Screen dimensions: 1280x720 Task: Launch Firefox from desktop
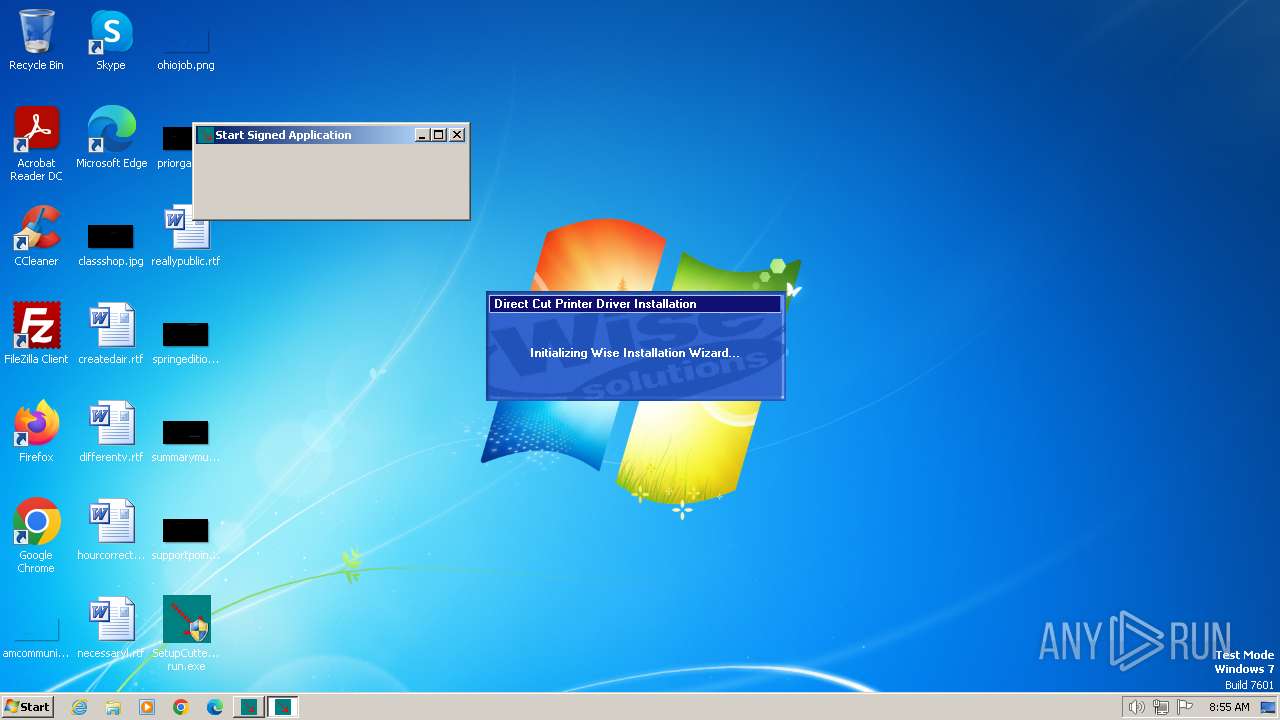coord(36,432)
